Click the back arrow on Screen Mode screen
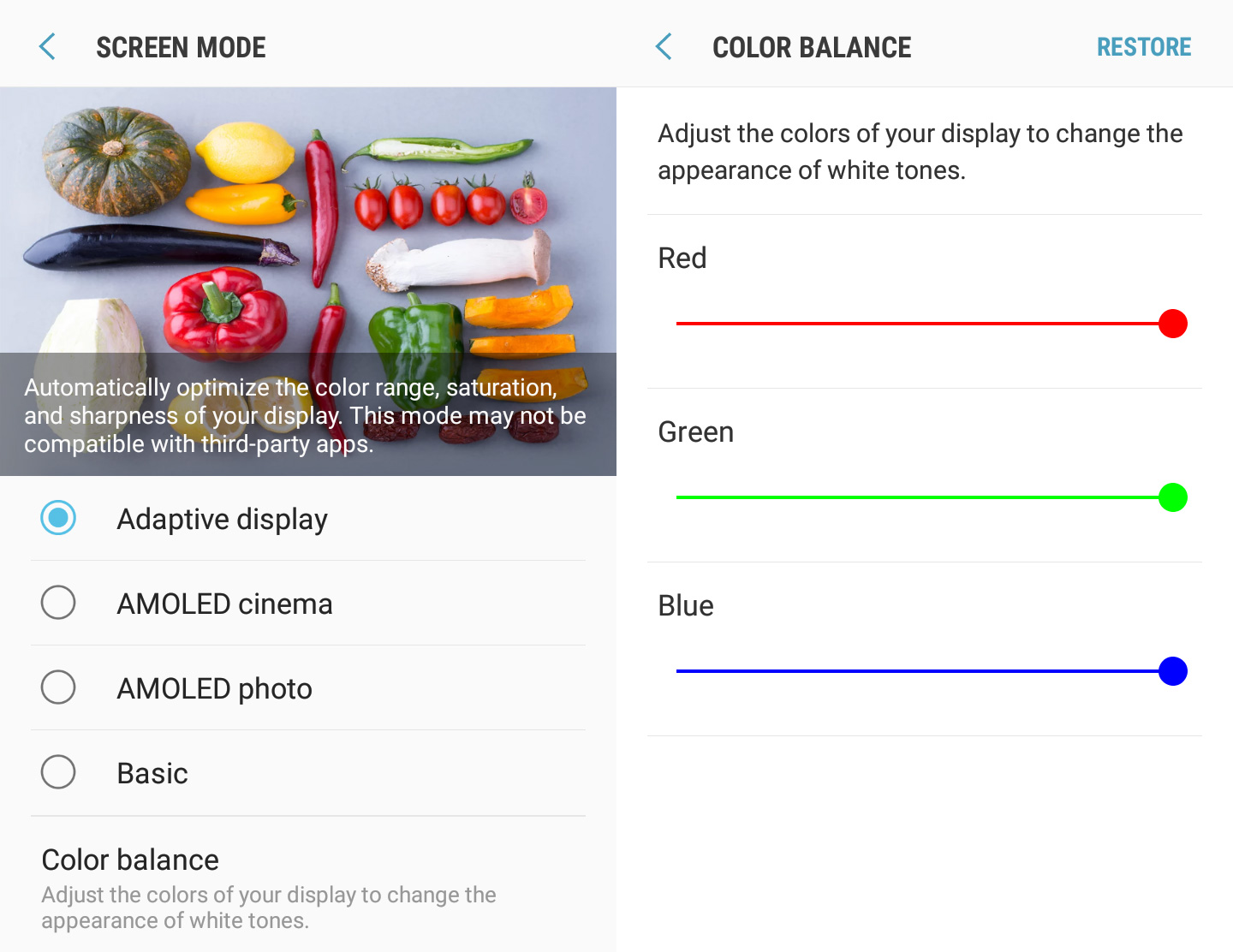Image resolution: width=1233 pixels, height=952 pixels. point(47,47)
